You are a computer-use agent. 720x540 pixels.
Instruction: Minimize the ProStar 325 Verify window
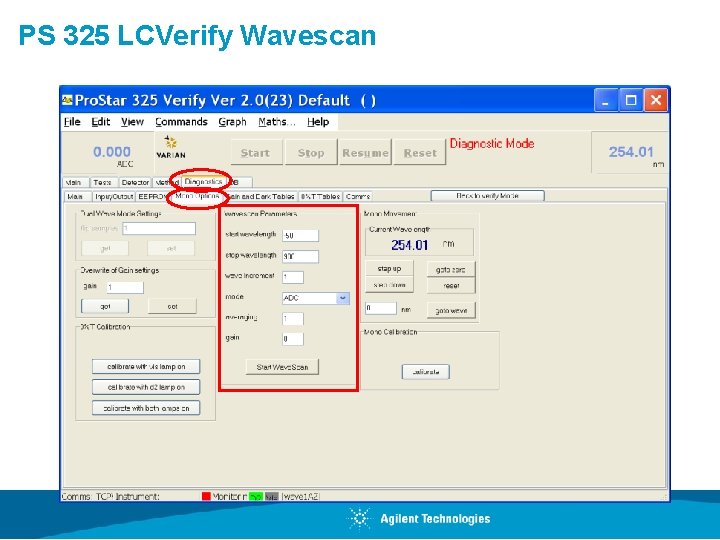605,100
